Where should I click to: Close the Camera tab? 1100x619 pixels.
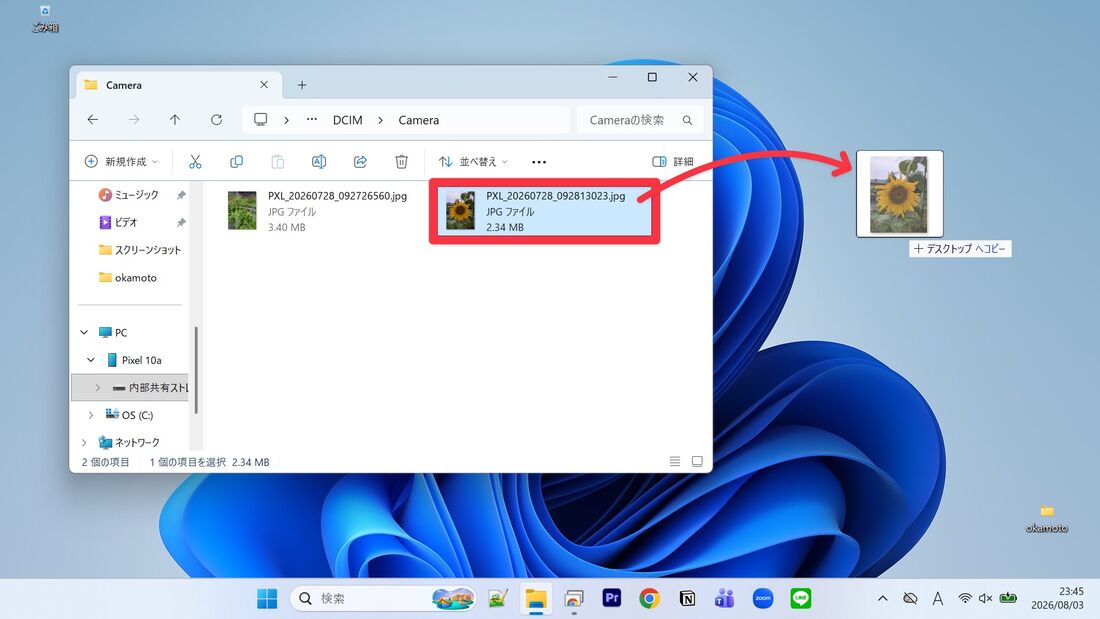coord(264,85)
